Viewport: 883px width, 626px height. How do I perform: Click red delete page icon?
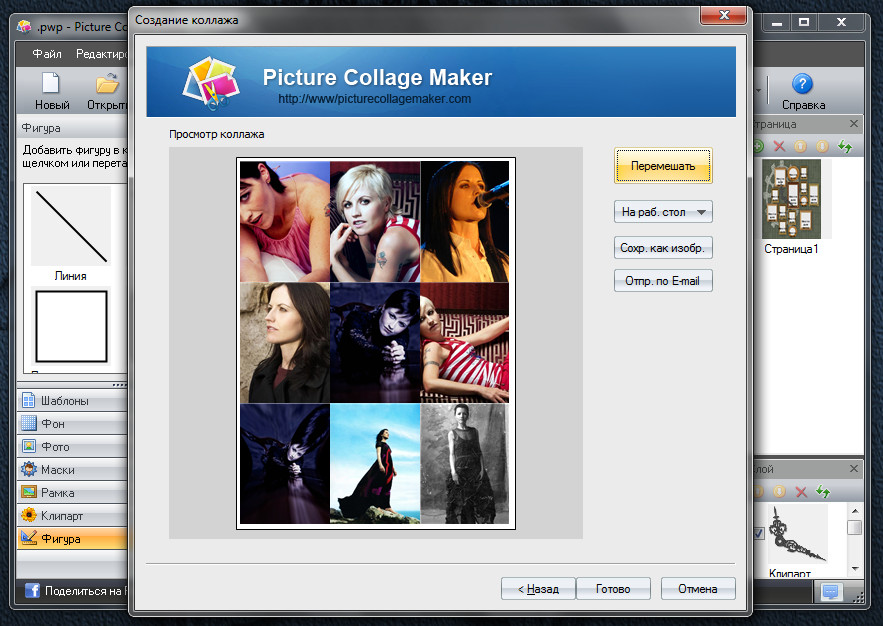point(779,146)
